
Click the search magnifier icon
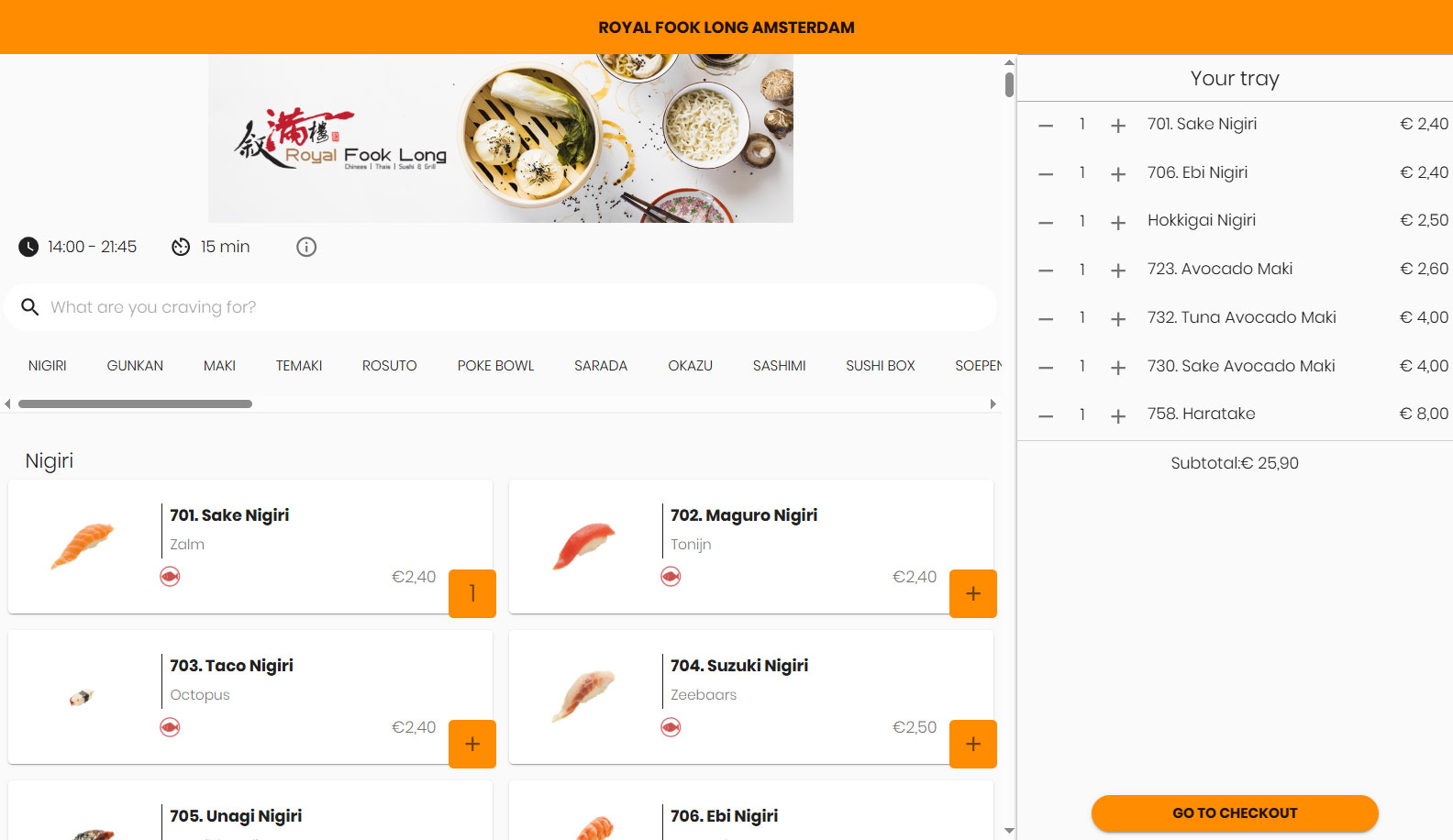point(30,307)
